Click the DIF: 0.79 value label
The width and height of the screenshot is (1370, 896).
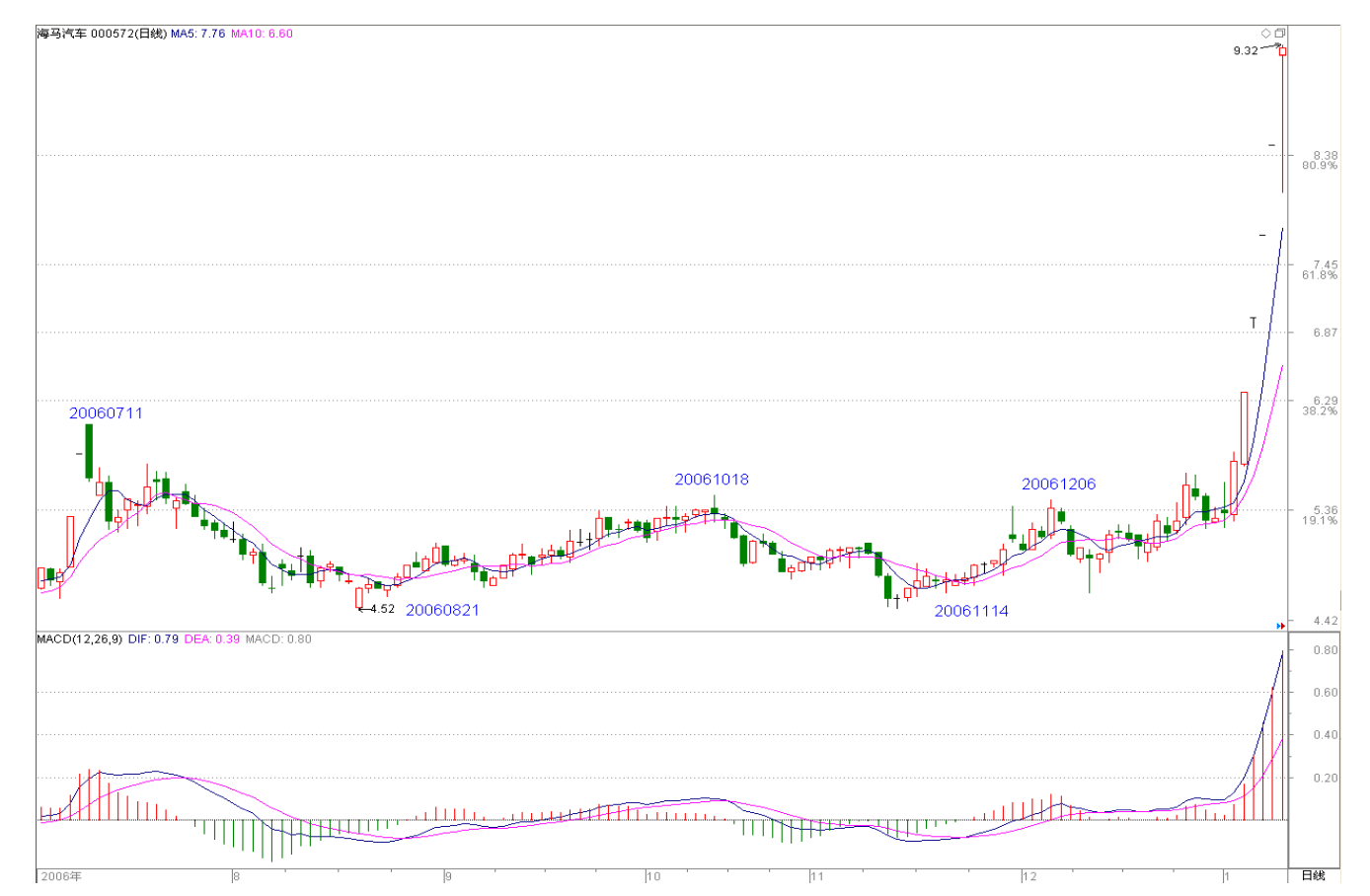click(153, 639)
